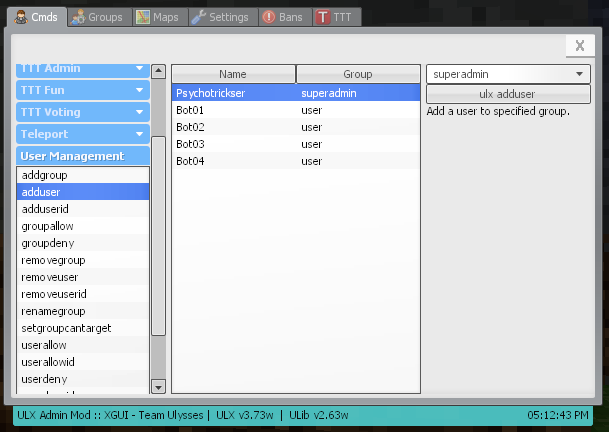
Task: Select player Bot03
Action: (296, 144)
